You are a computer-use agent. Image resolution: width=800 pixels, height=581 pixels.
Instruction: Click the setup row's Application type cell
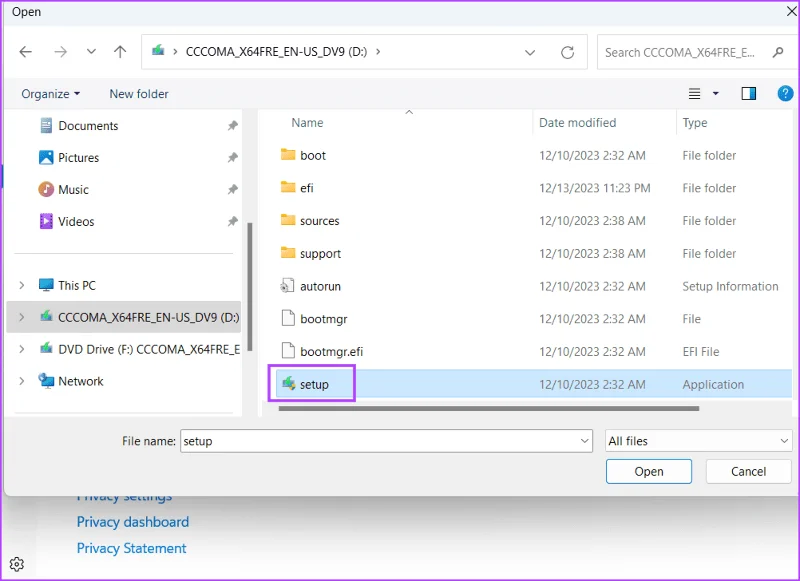click(x=713, y=385)
